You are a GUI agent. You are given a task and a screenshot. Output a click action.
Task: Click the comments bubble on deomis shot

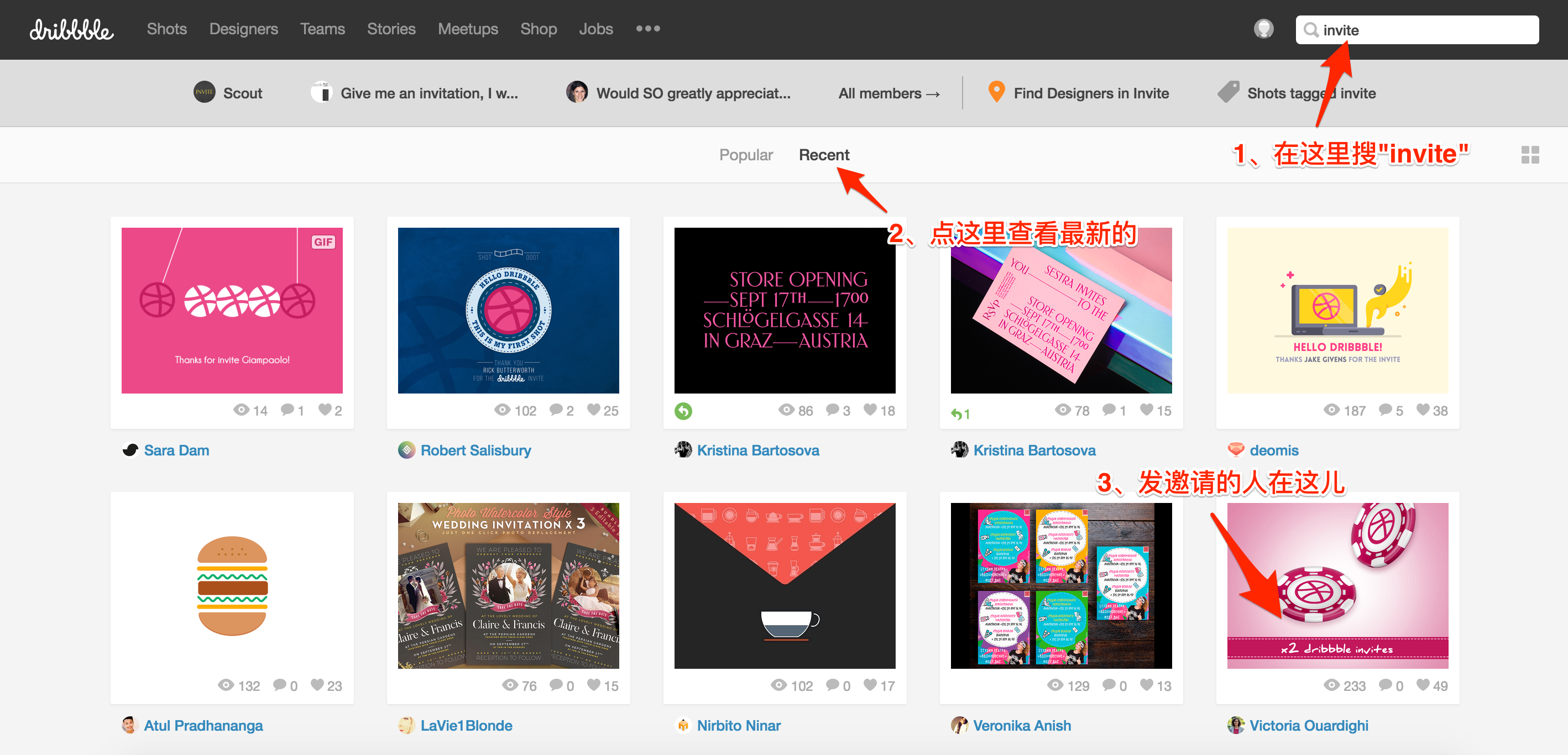point(1386,410)
